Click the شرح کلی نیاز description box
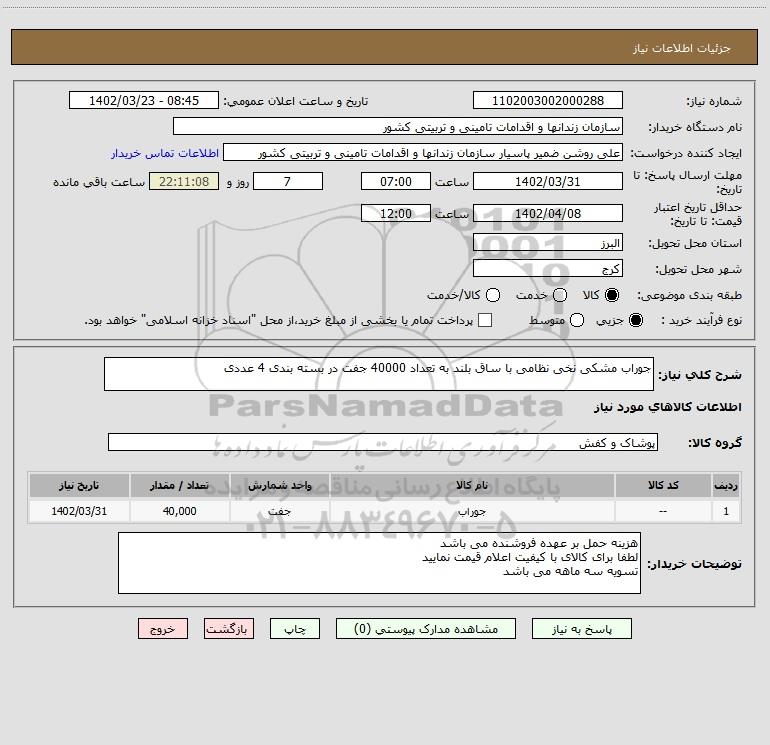The image size is (770, 745). 379,374
